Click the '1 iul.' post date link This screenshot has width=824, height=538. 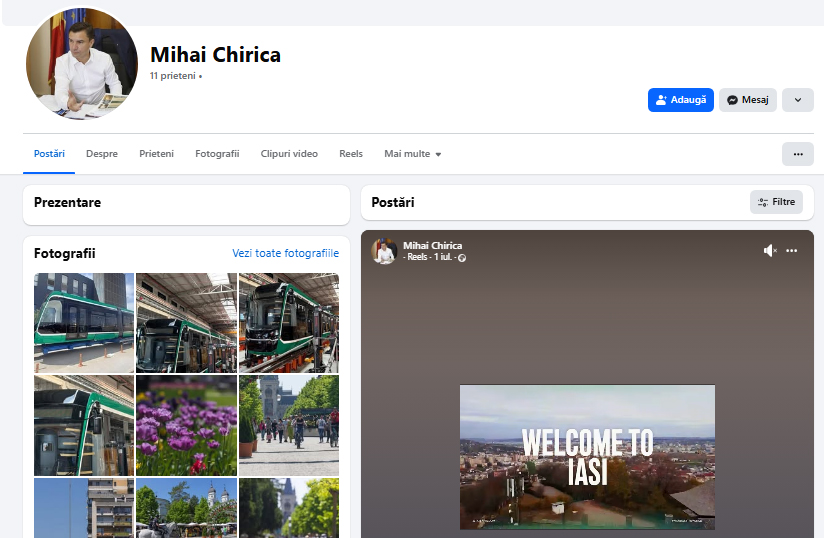coord(442,257)
